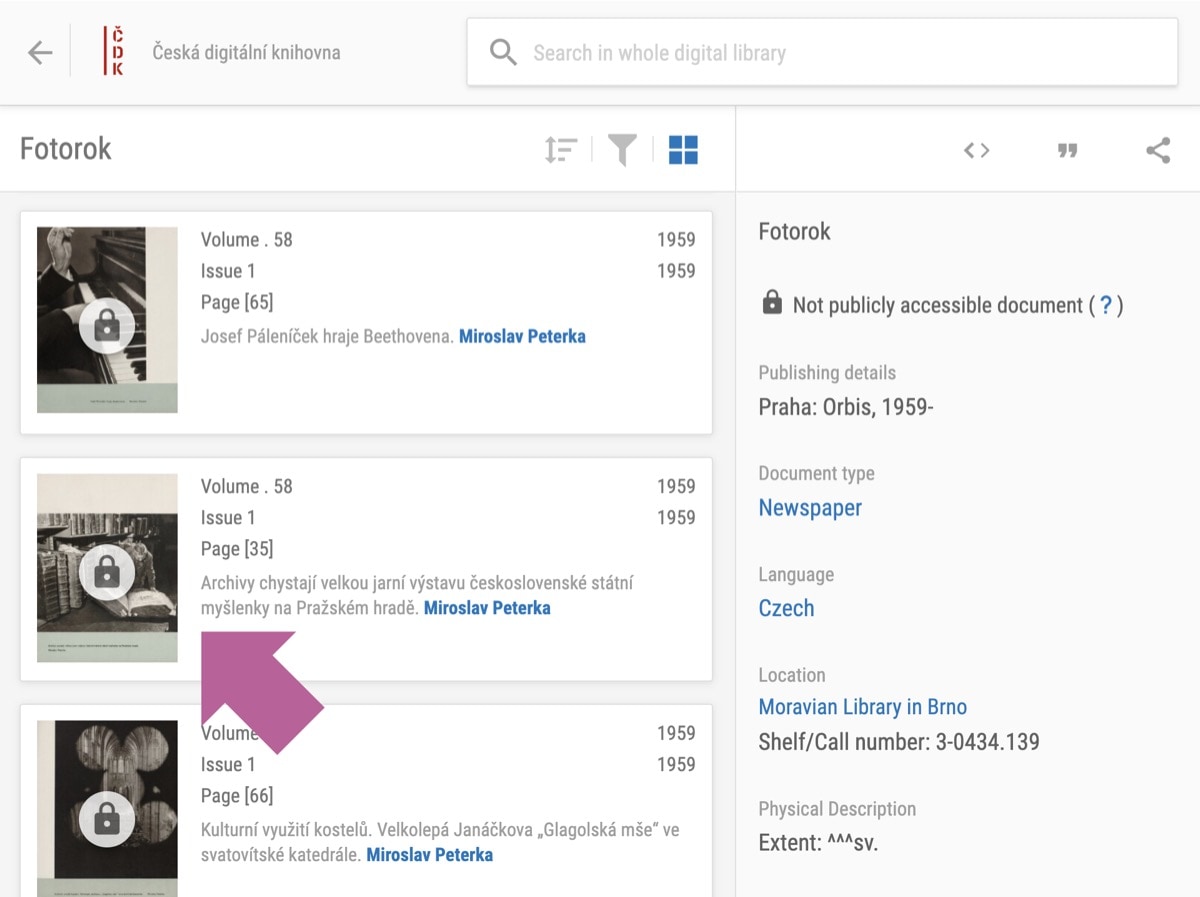Open the Newspaper document type link

(809, 507)
